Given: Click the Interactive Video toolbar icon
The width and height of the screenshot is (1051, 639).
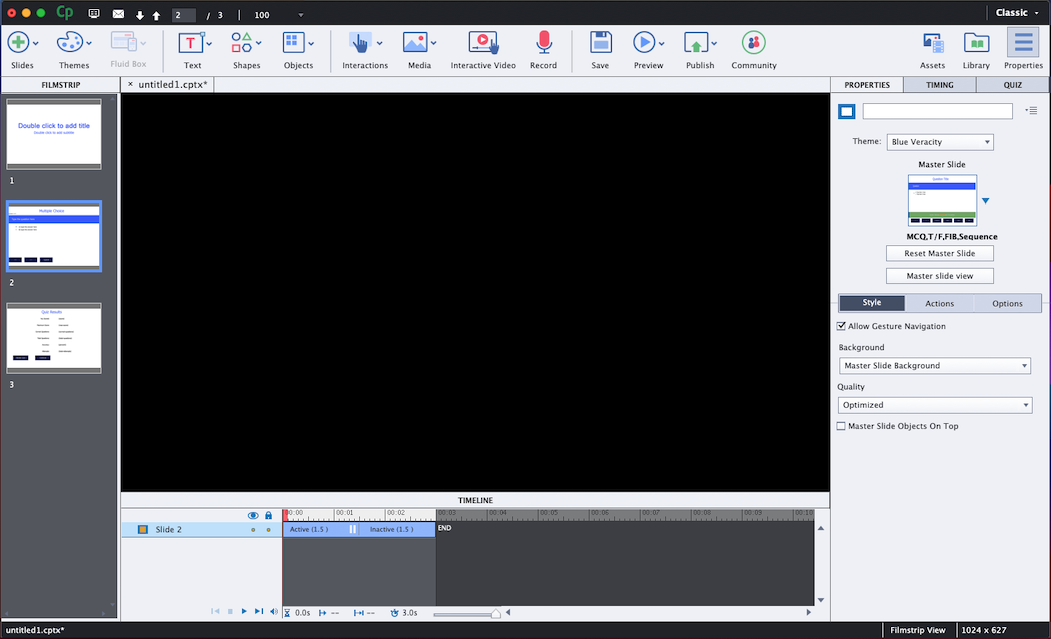Looking at the screenshot, I should (x=483, y=43).
